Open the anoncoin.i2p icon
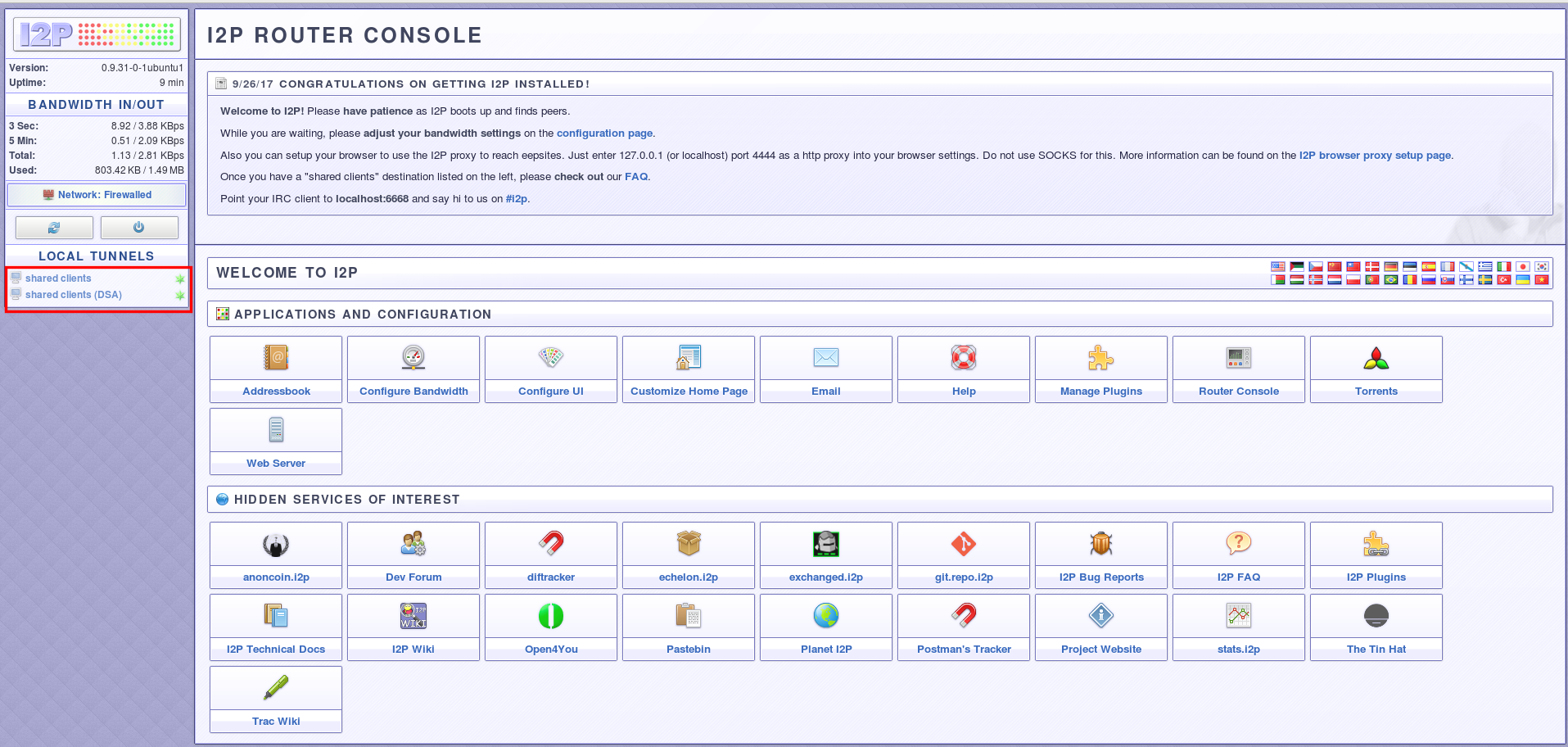The height and width of the screenshot is (747, 1568). point(276,544)
